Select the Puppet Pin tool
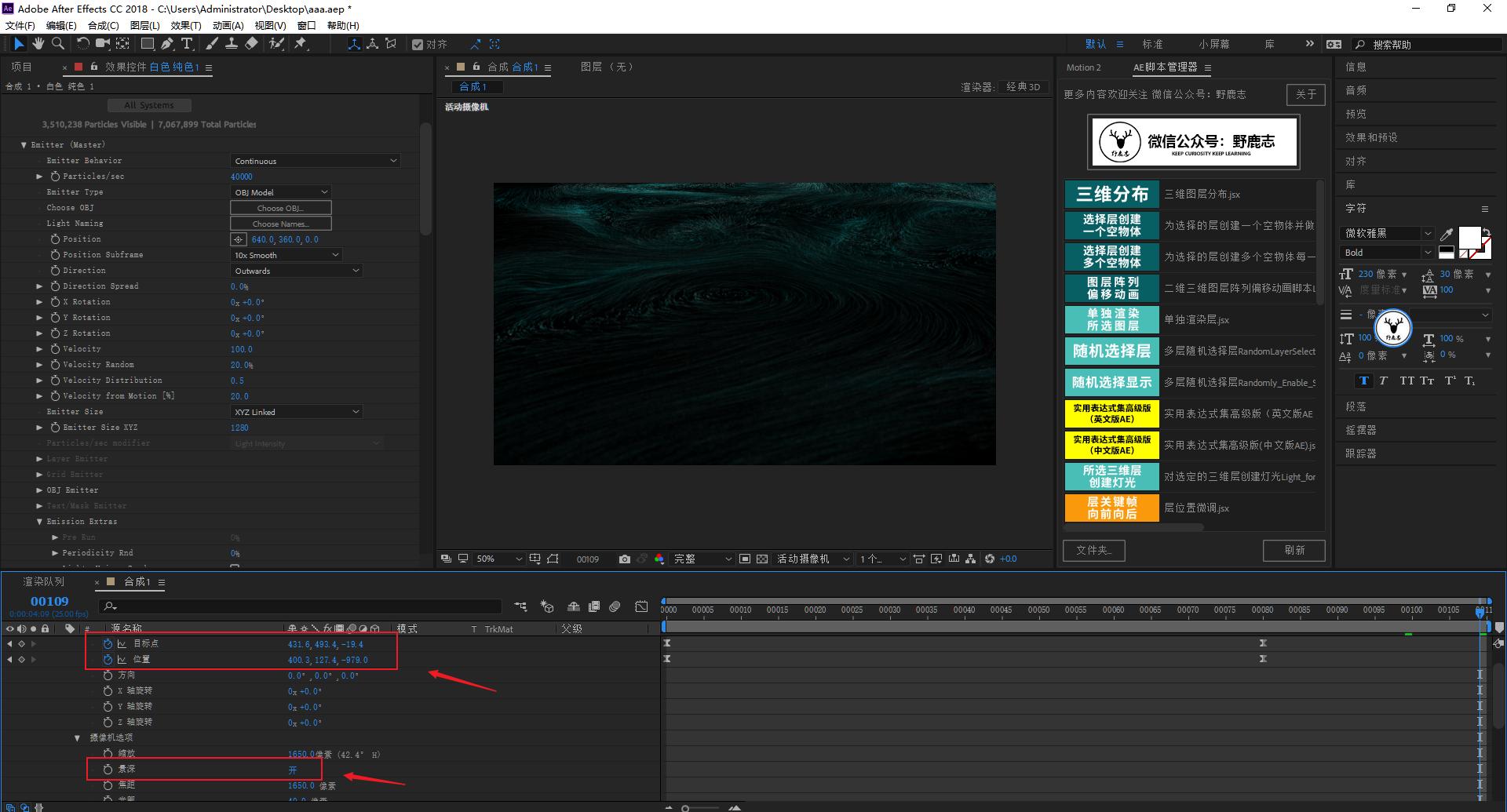 tap(301, 44)
